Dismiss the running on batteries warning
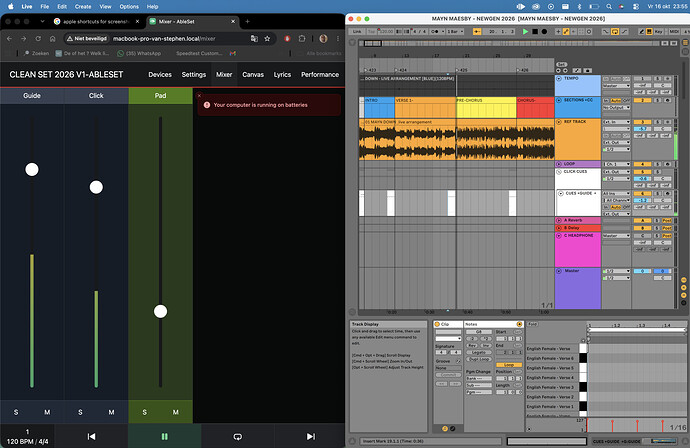690x448 pixels. pyautogui.click(x=199, y=95)
